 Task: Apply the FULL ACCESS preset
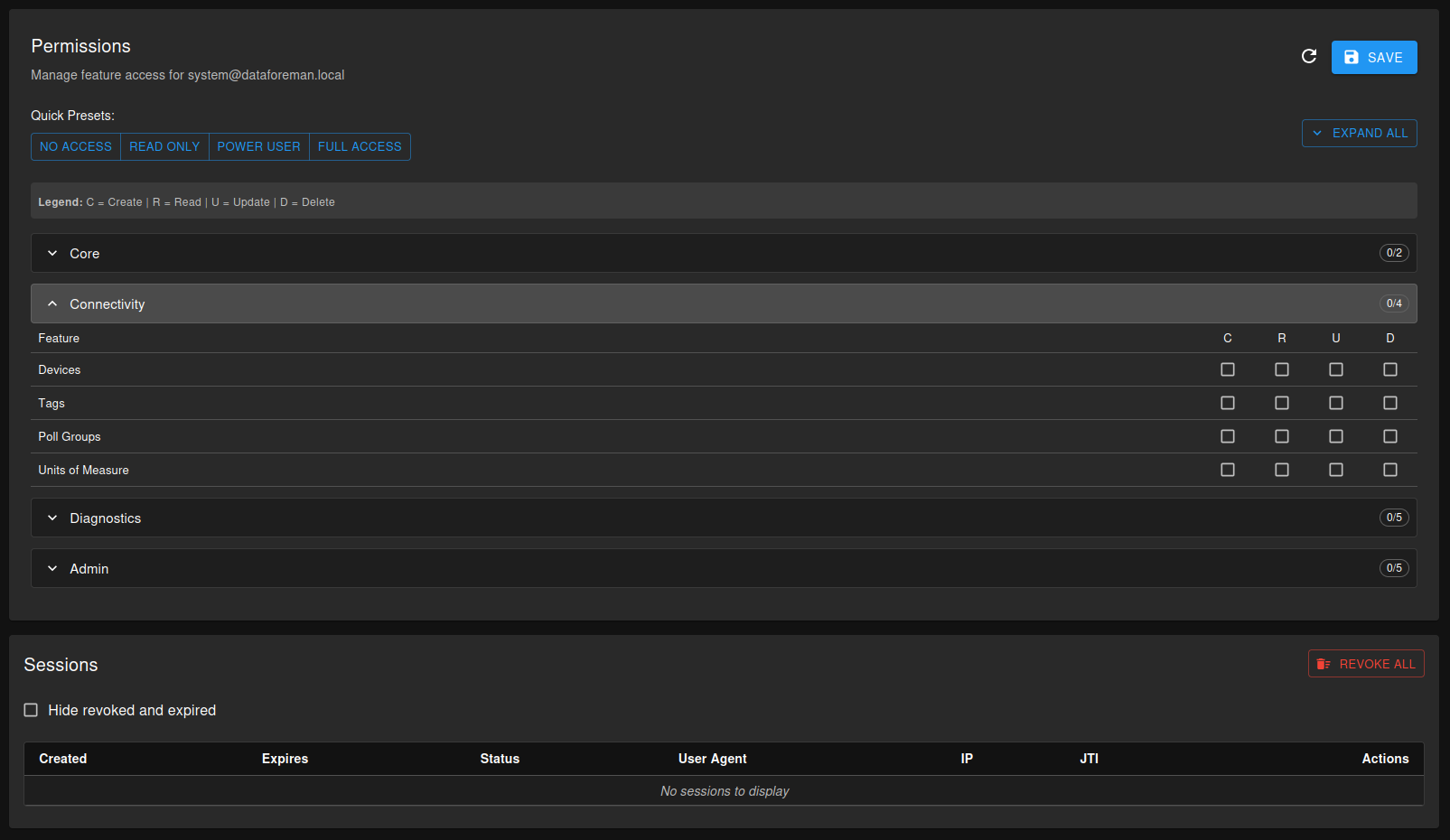click(360, 146)
